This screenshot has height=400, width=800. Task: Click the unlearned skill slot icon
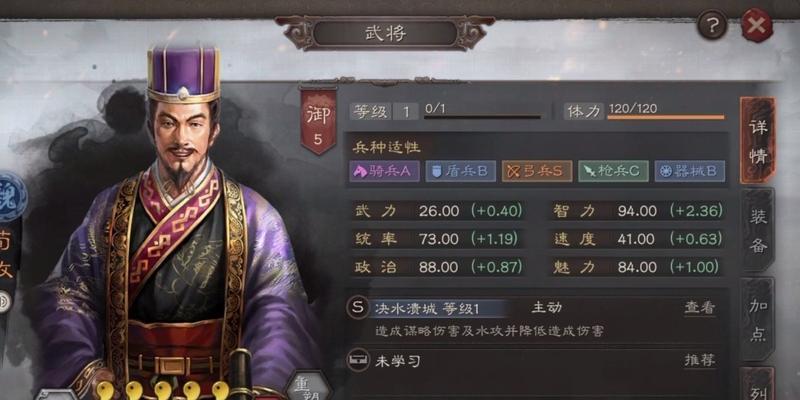[x=357, y=361]
